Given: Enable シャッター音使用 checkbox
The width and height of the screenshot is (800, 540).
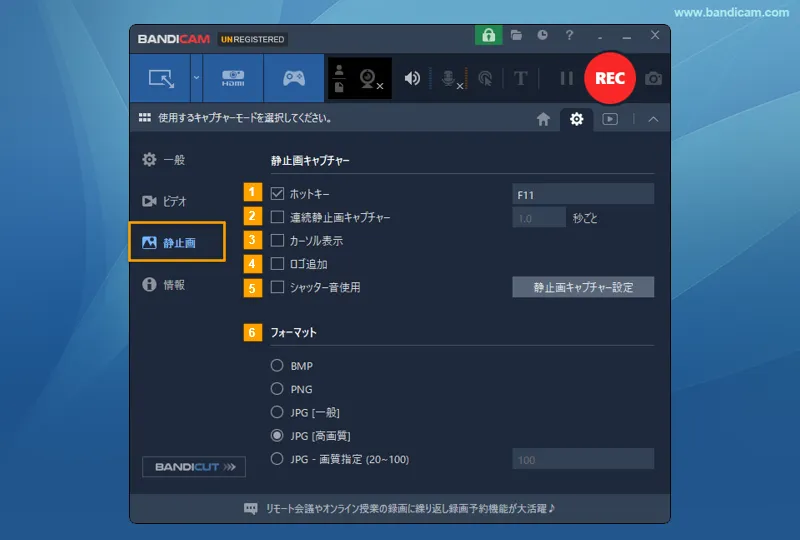Looking at the screenshot, I should click(x=277, y=287).
